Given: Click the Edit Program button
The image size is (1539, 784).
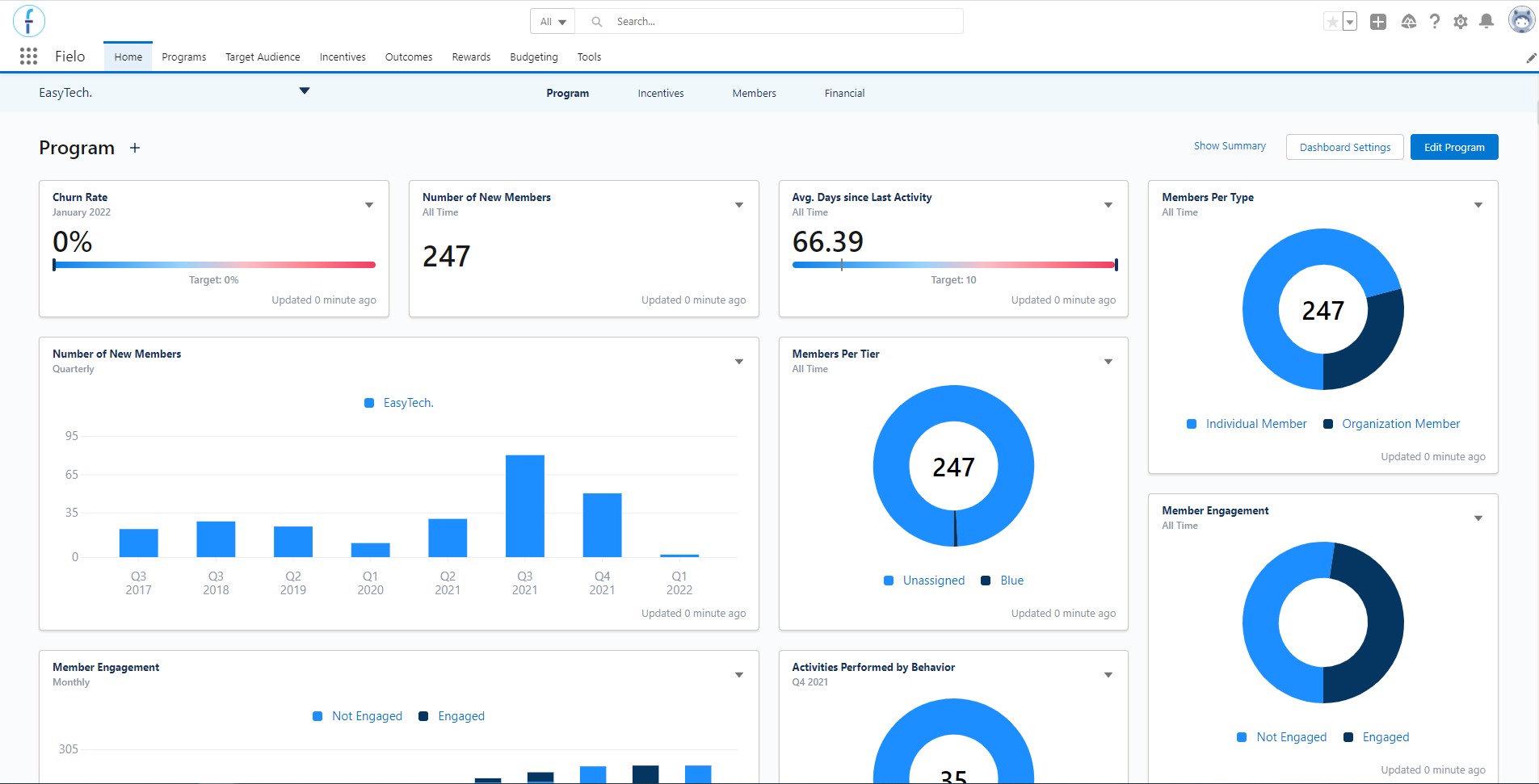Looking at the screenshot, I should pyautogui.click(x=1454, y=147).
